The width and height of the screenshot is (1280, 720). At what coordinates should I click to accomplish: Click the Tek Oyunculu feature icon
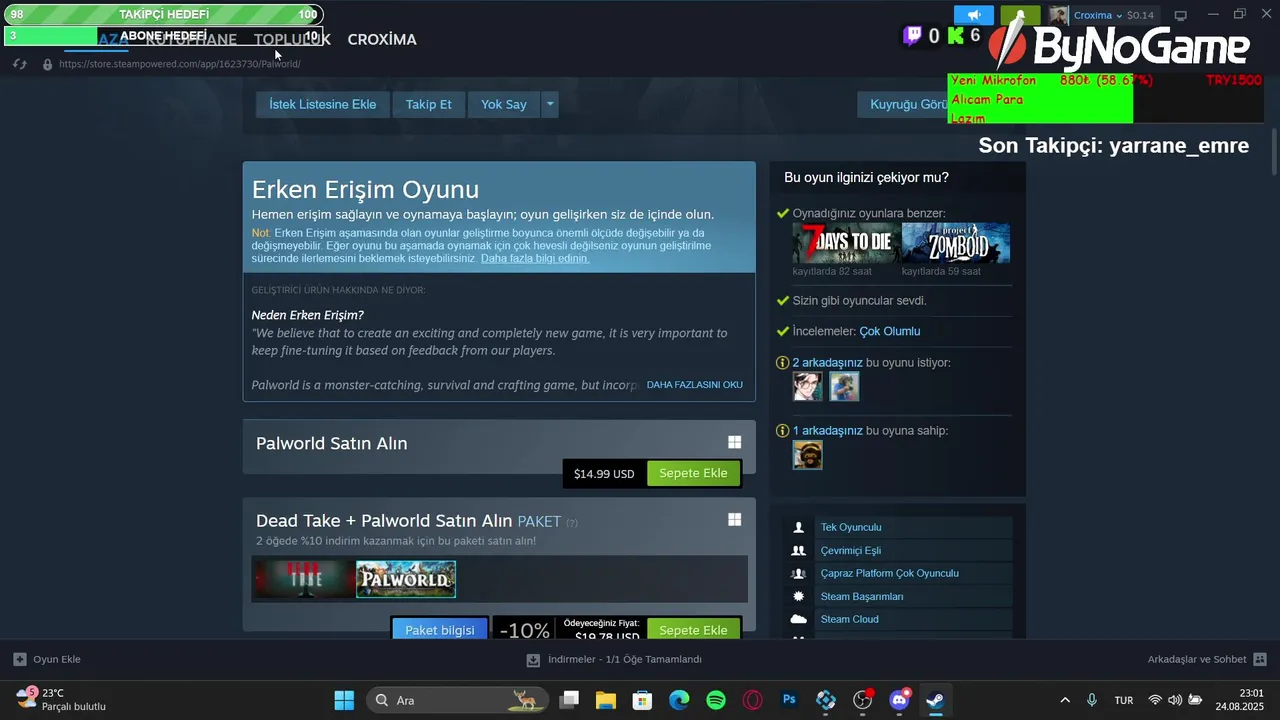[798, 527]
